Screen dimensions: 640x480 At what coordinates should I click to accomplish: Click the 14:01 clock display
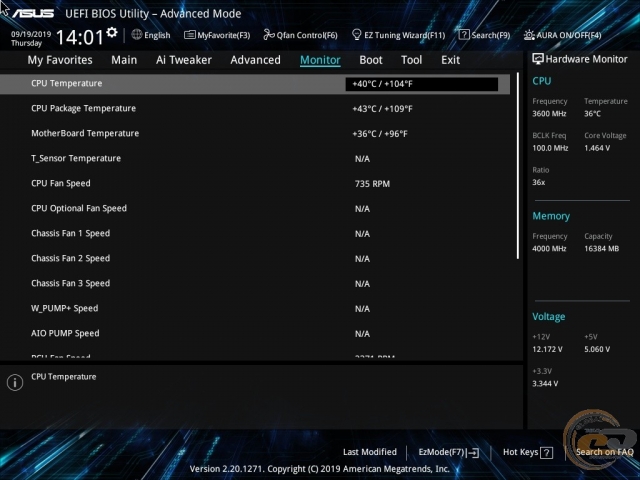[x=80, y=38]
